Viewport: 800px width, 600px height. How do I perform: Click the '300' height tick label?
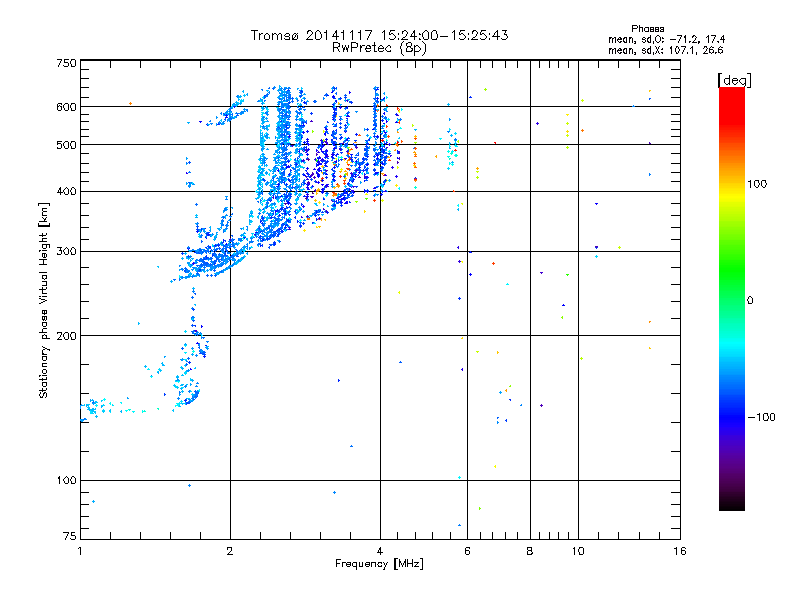coord(66,252)
